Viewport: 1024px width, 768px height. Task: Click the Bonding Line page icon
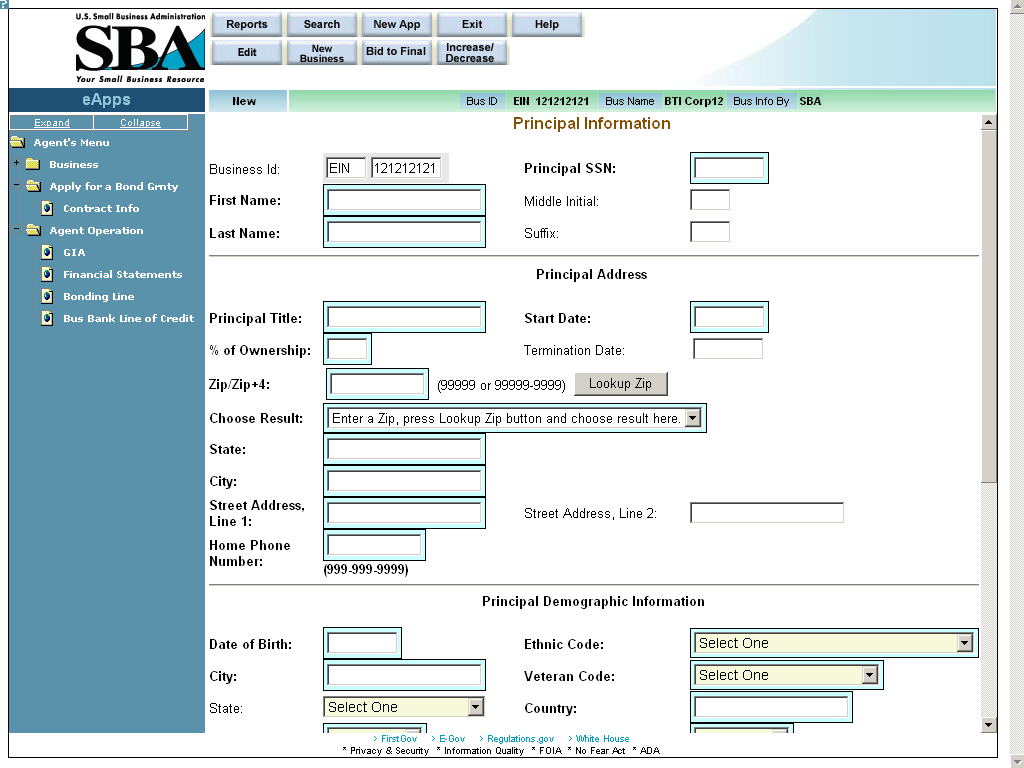point(47,296)
